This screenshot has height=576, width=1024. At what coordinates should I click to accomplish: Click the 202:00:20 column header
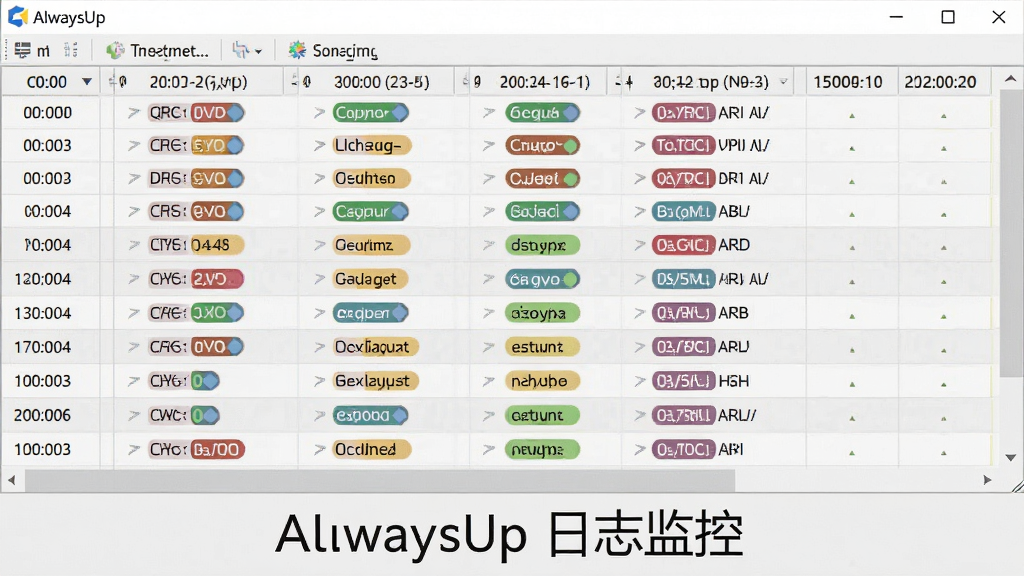tap(940, 82)
